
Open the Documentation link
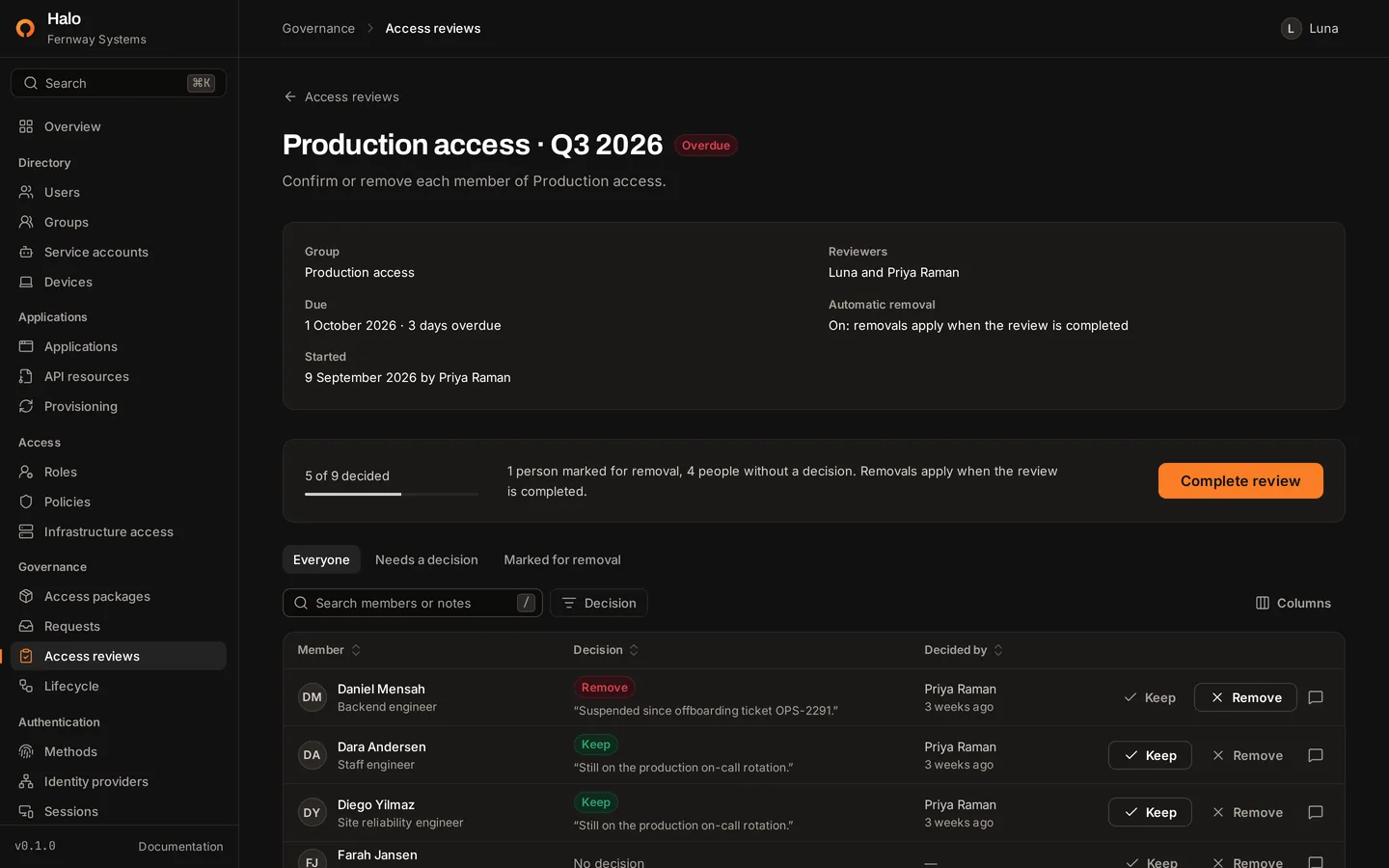[180, 846]
